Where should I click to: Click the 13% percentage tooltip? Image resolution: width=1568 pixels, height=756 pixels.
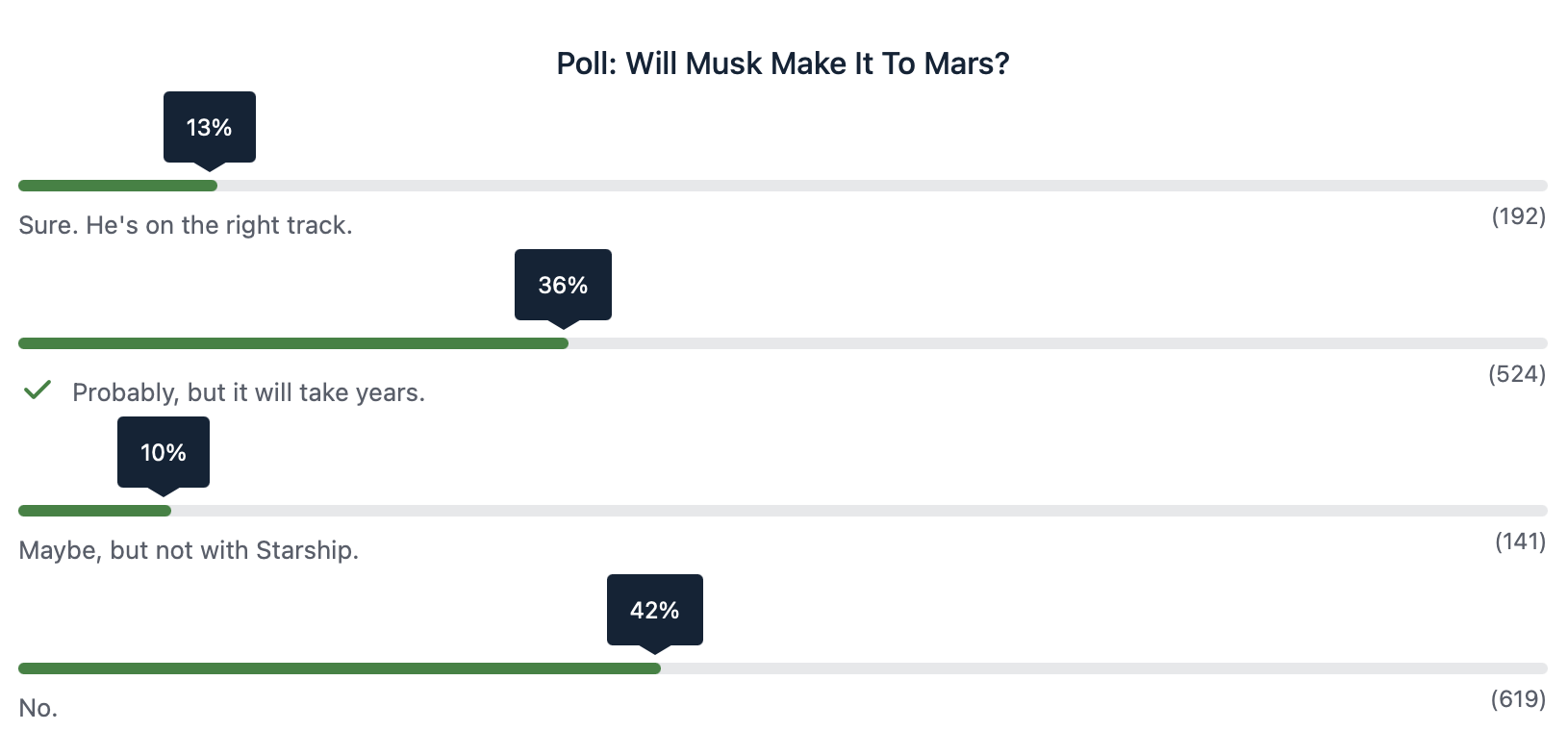tap(210, 127)
